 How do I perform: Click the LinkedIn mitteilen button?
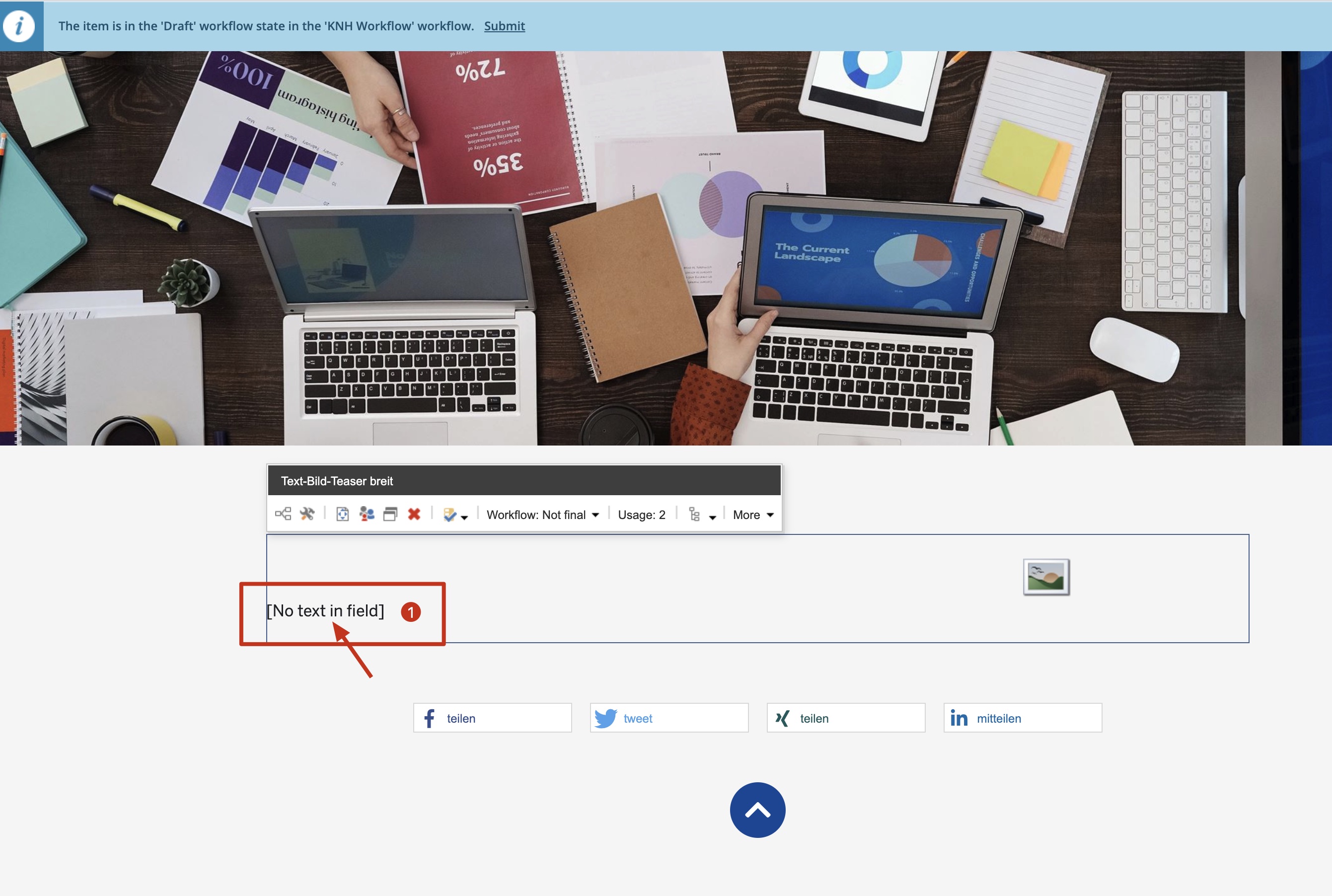(1022, 718)
